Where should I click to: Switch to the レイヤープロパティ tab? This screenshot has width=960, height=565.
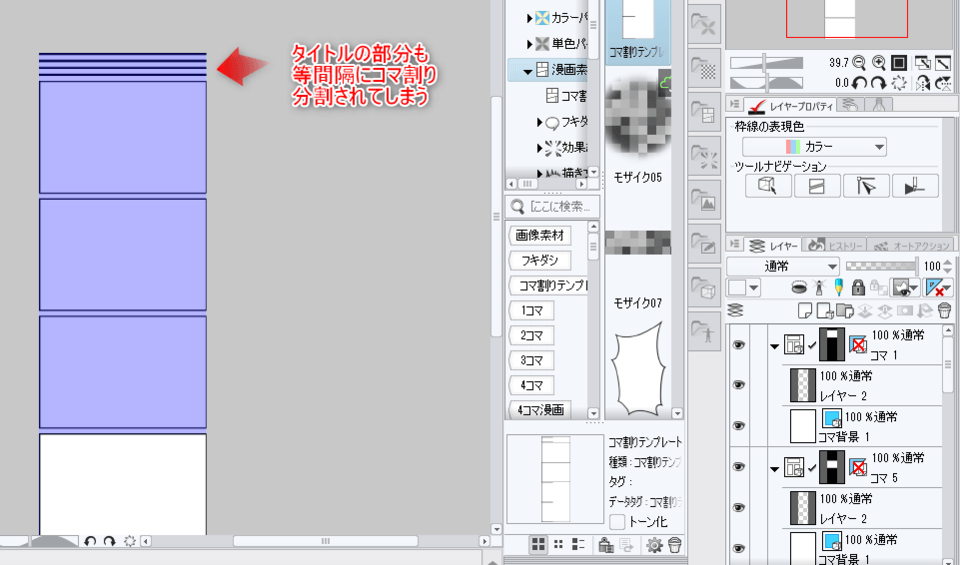pyautogui.click(x=790, y=106)
